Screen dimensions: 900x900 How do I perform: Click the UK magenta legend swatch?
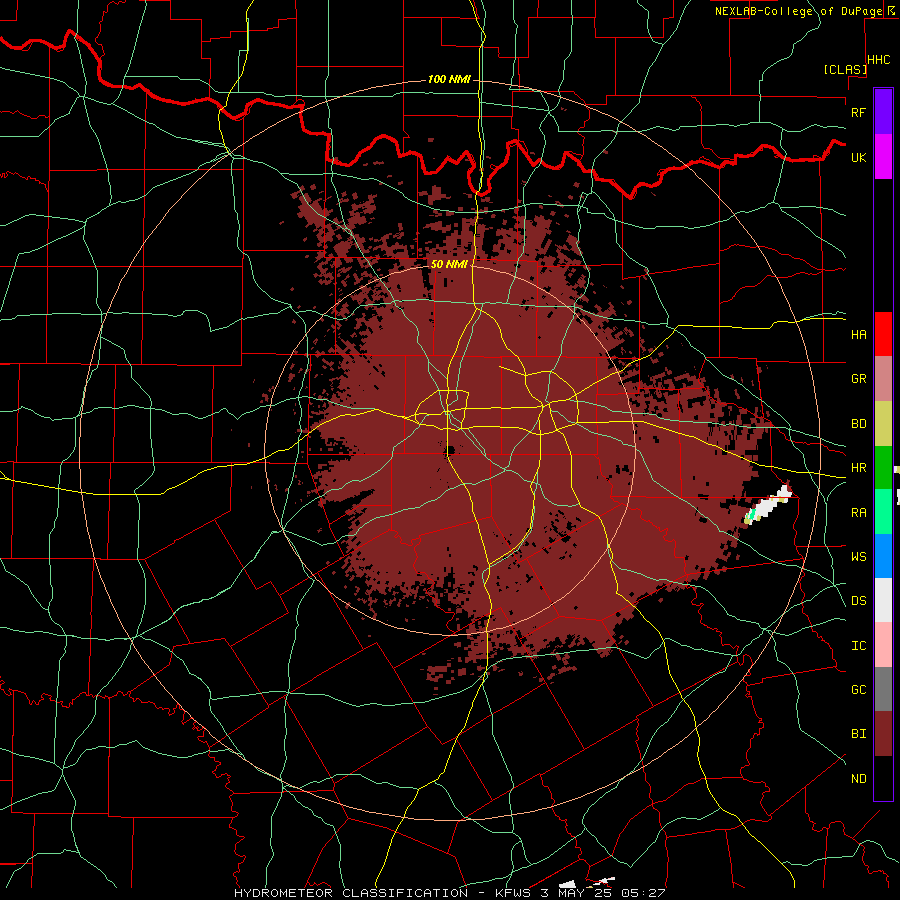pyautogui.click(x=883, y=157)
